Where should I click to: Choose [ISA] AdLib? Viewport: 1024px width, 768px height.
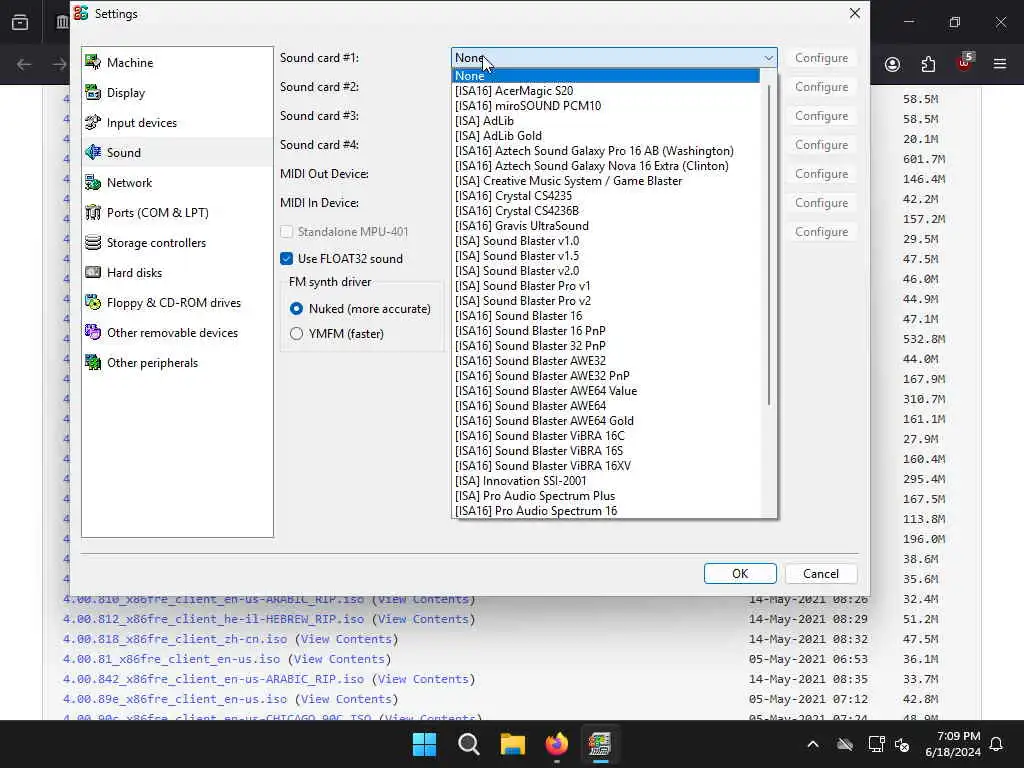click(606, 121)
